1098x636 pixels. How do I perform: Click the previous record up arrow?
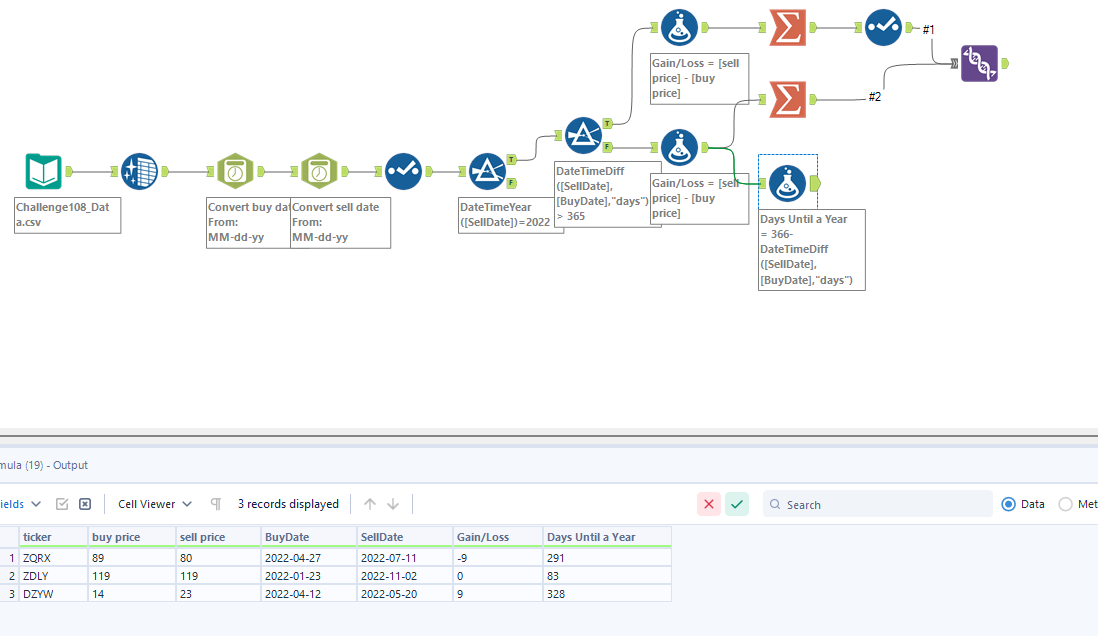[370, 504]
